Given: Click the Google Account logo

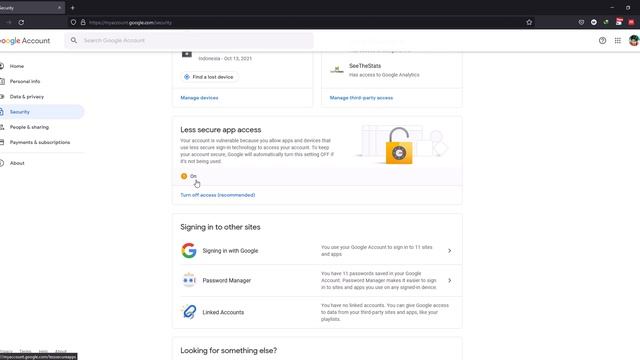Looking at the screenshot, I should coord(25,41).
